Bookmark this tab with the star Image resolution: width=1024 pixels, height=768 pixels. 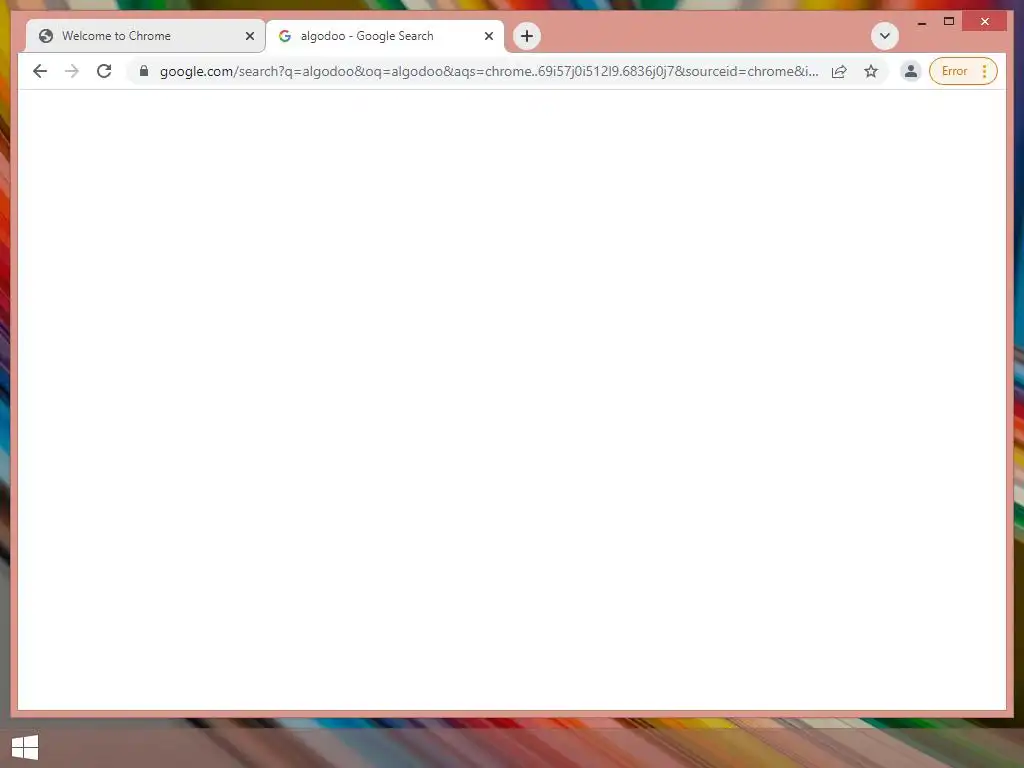pyautogui.click(x=871, y=71)
